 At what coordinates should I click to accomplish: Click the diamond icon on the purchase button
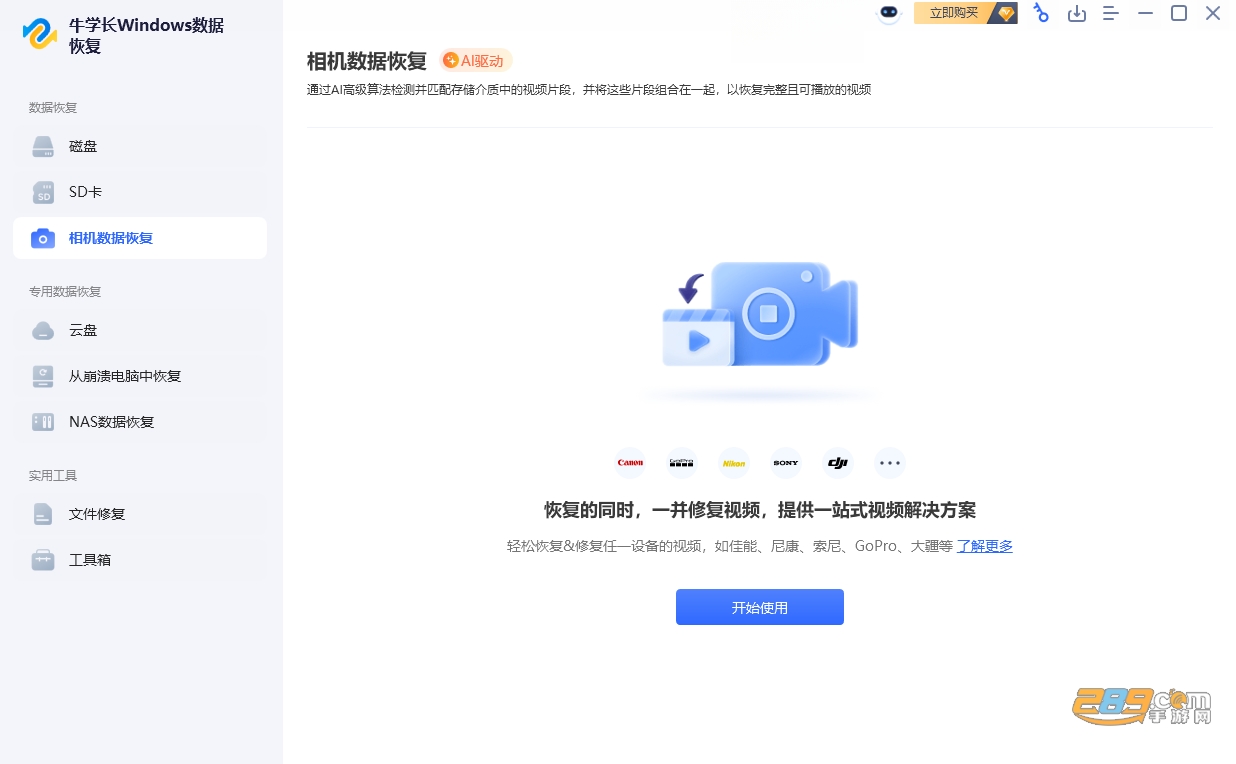pos(1006,13)
